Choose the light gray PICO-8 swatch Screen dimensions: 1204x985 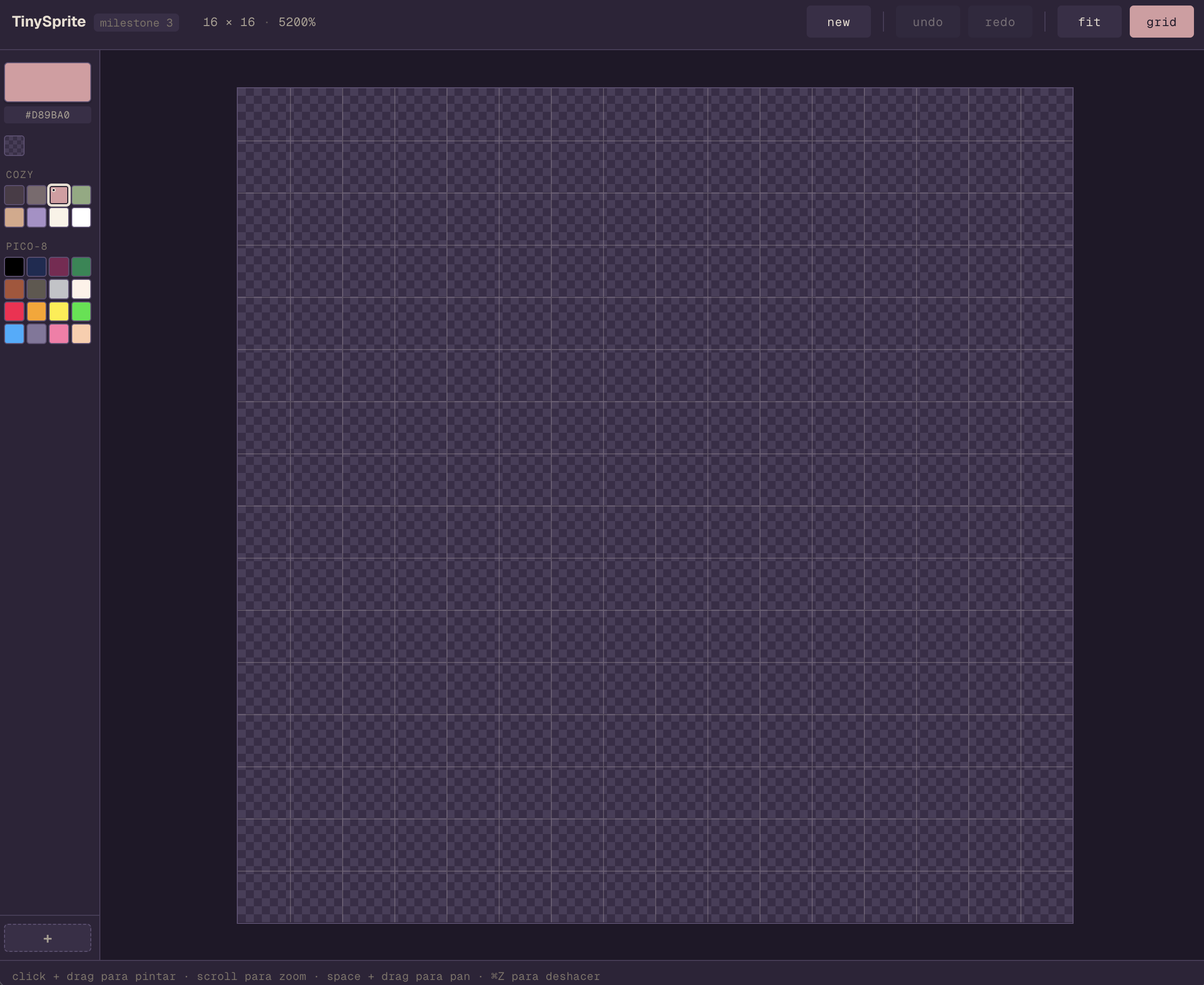pyautogui.click(x=59, y=289)
